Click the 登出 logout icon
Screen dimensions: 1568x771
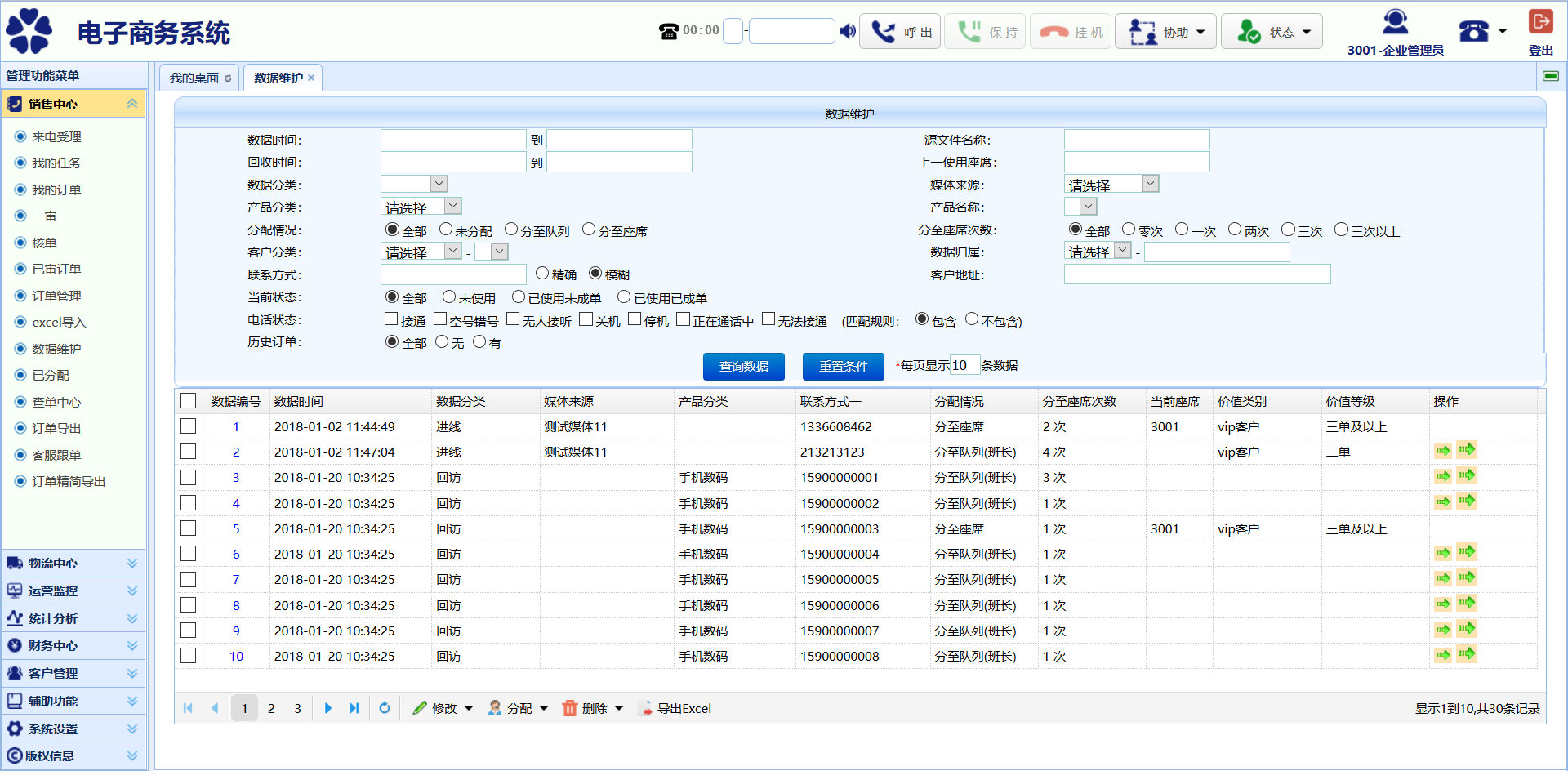pyautogui.click(x=1540, y=22)
